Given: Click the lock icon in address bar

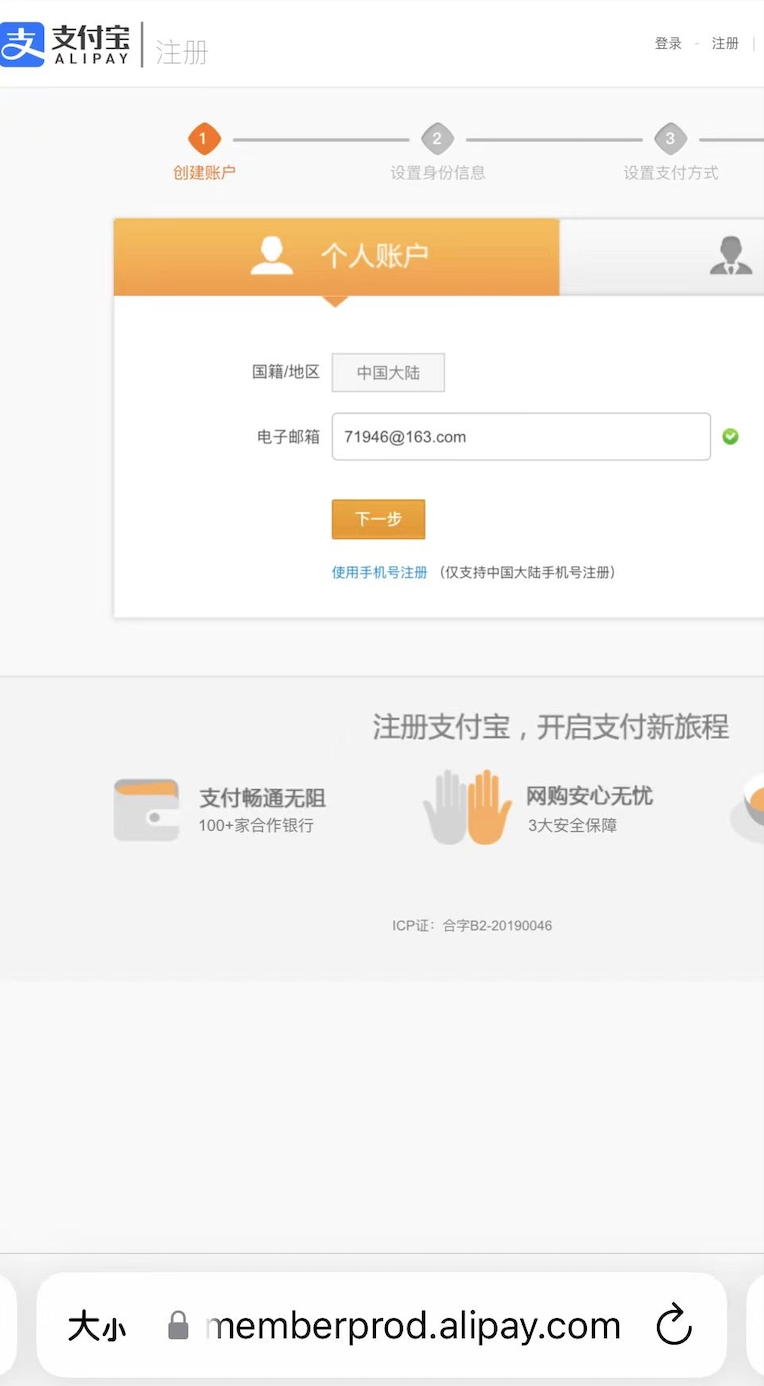Looking at the screenshot, I should pyautogui.click(x=178, y=1326).
